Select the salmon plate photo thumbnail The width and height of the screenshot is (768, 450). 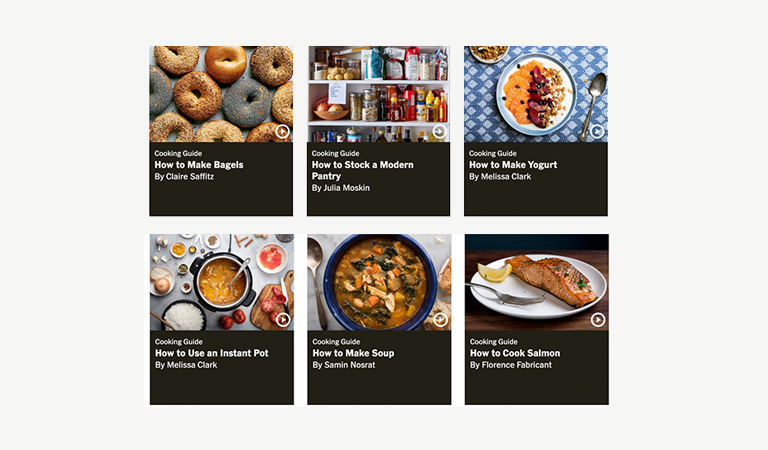[x=535, y=282]
